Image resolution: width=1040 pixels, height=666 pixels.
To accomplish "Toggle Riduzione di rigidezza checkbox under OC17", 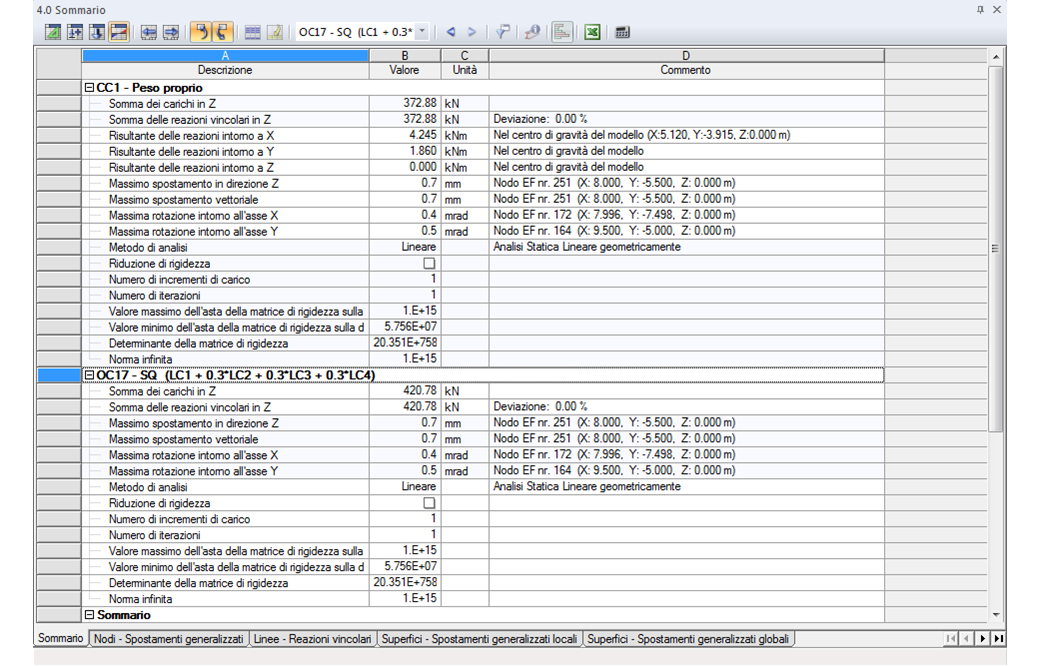I will [x=429, y=503].
